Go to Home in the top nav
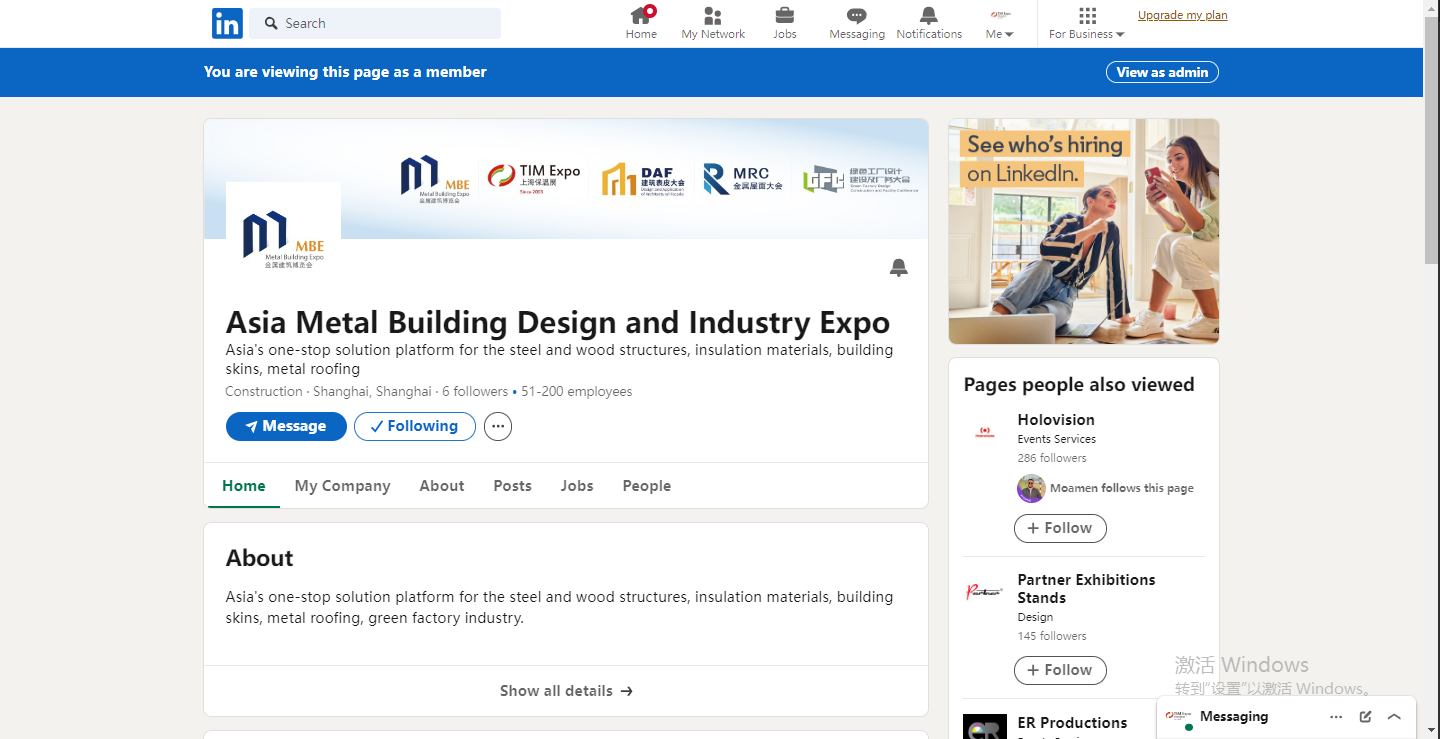Viewport: 1440px width, 739px height. click(x=641, y=23)
